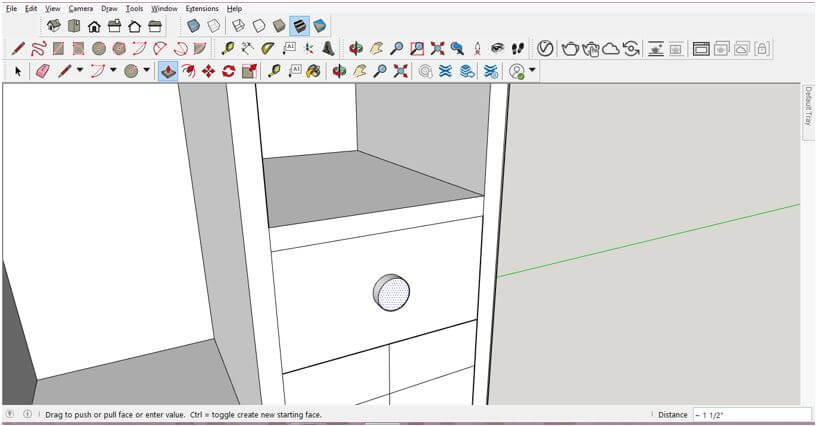Select the Eraser tool
The width and height of the screenshot is (816, 426).
coord(42,71)
